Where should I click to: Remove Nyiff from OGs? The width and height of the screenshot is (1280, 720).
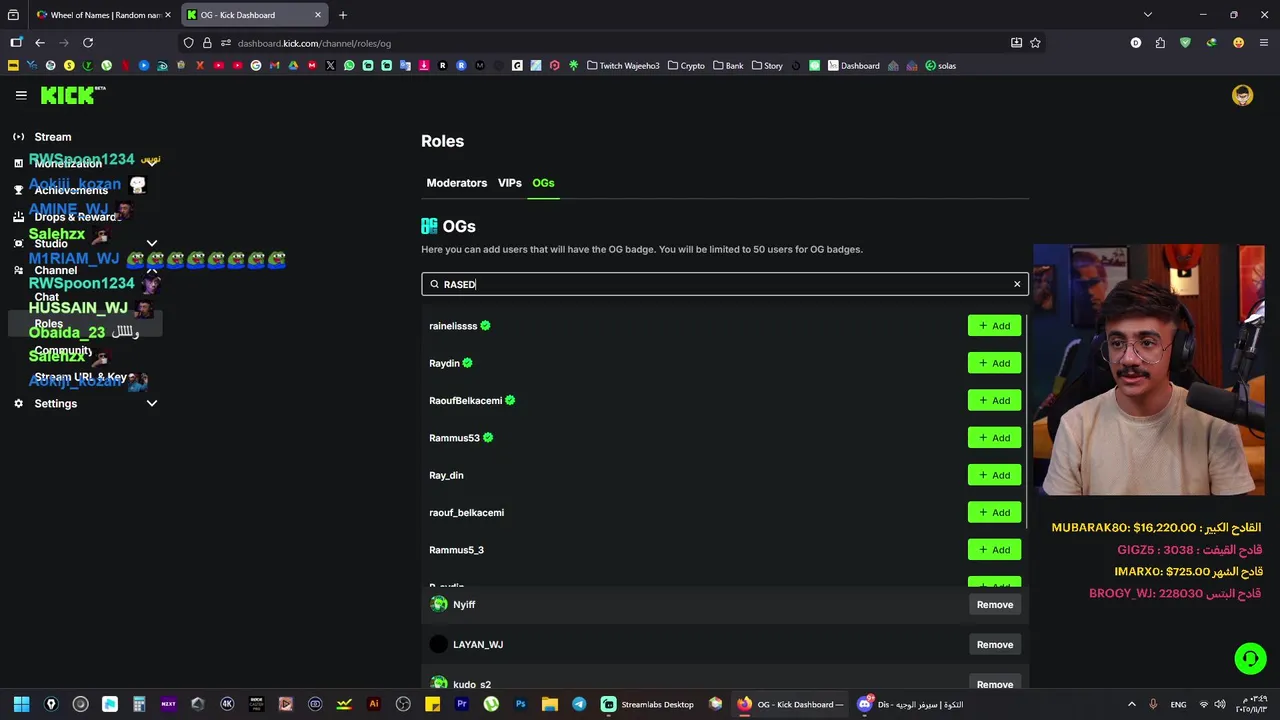coord(995,604)
